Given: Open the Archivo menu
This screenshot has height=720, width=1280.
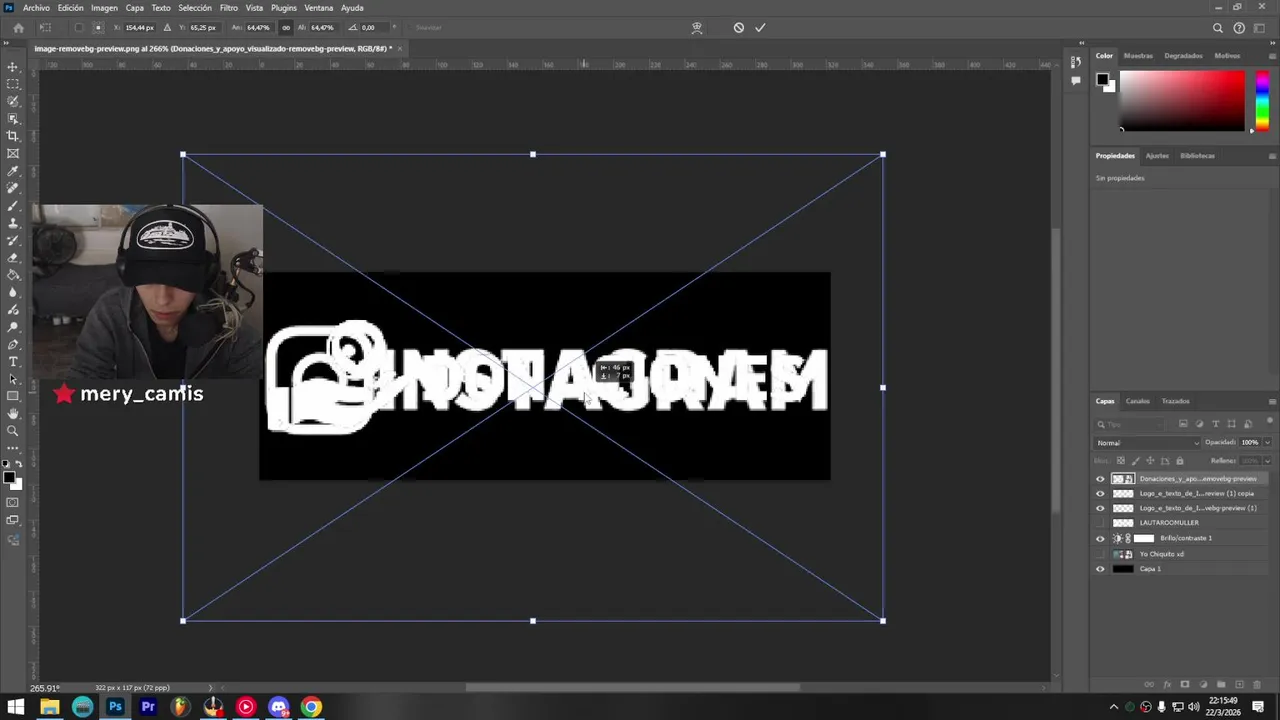Looking at the screenshot, I should (36, 8).
